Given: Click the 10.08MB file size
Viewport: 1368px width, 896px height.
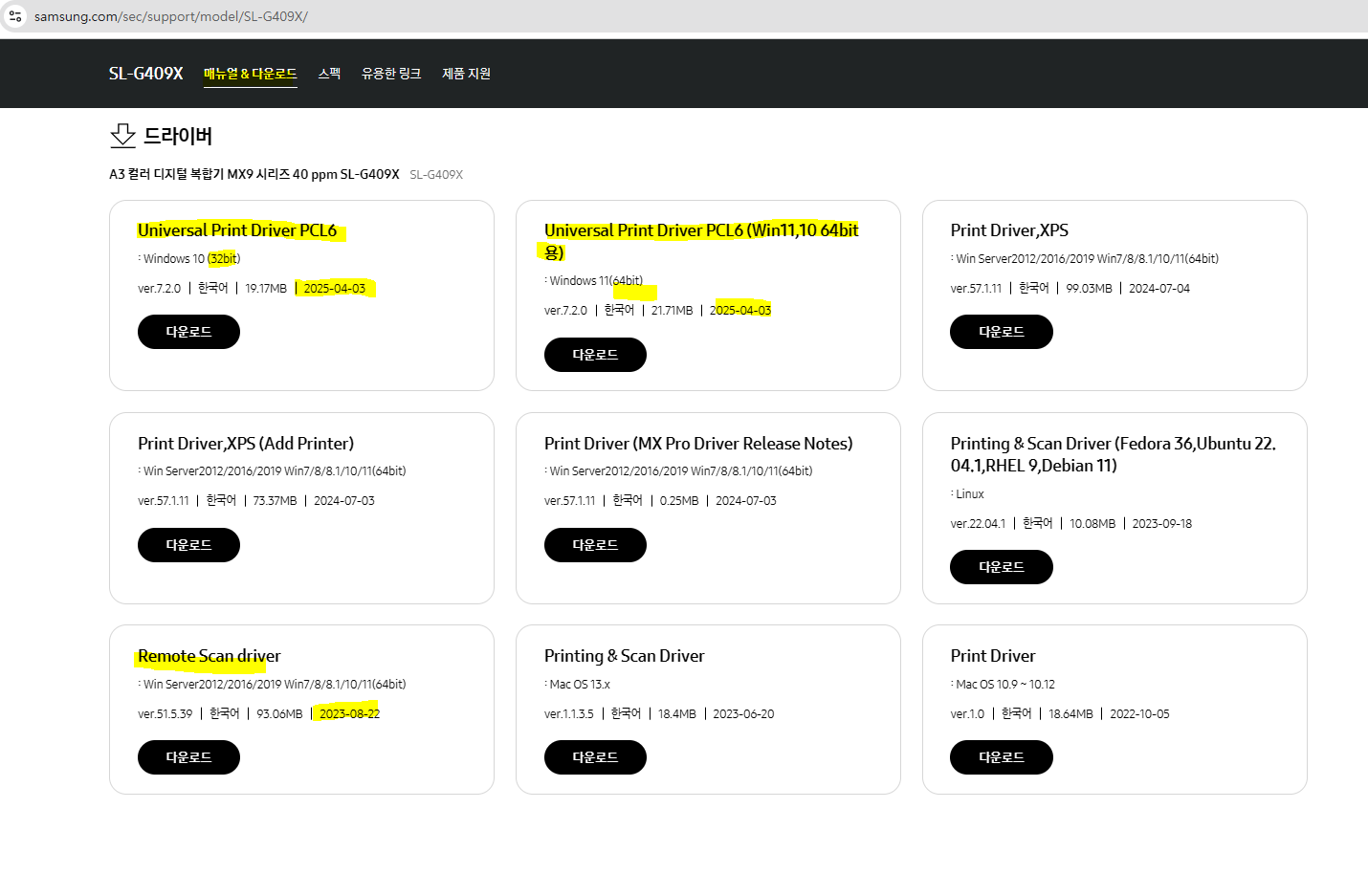Looking at the screenshot, I should pos(1092,524).
